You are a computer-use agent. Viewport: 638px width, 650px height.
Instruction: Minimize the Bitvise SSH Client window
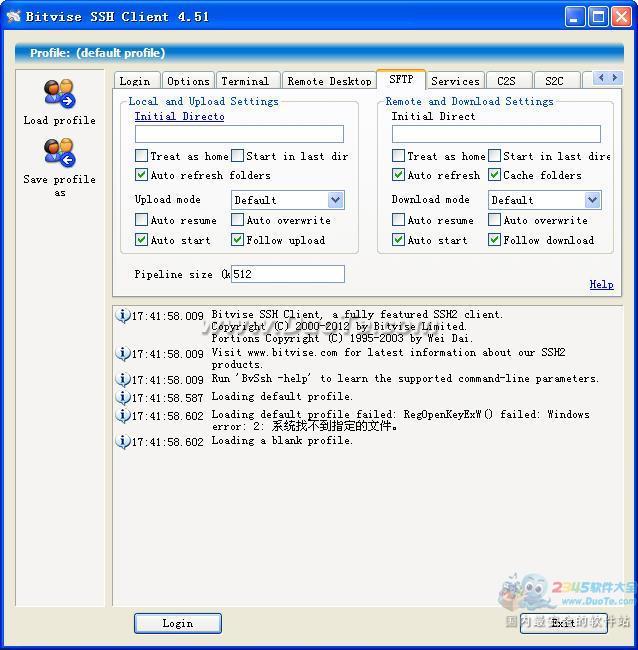pyautogui.click(x=575, y=17)
